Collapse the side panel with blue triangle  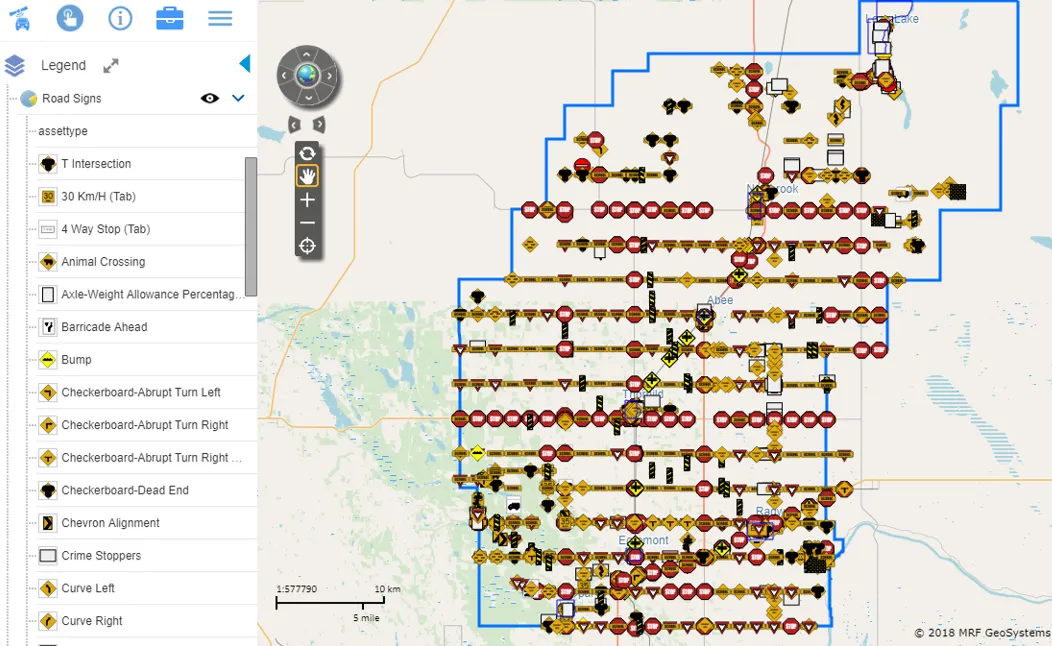[x=245, y=64]
